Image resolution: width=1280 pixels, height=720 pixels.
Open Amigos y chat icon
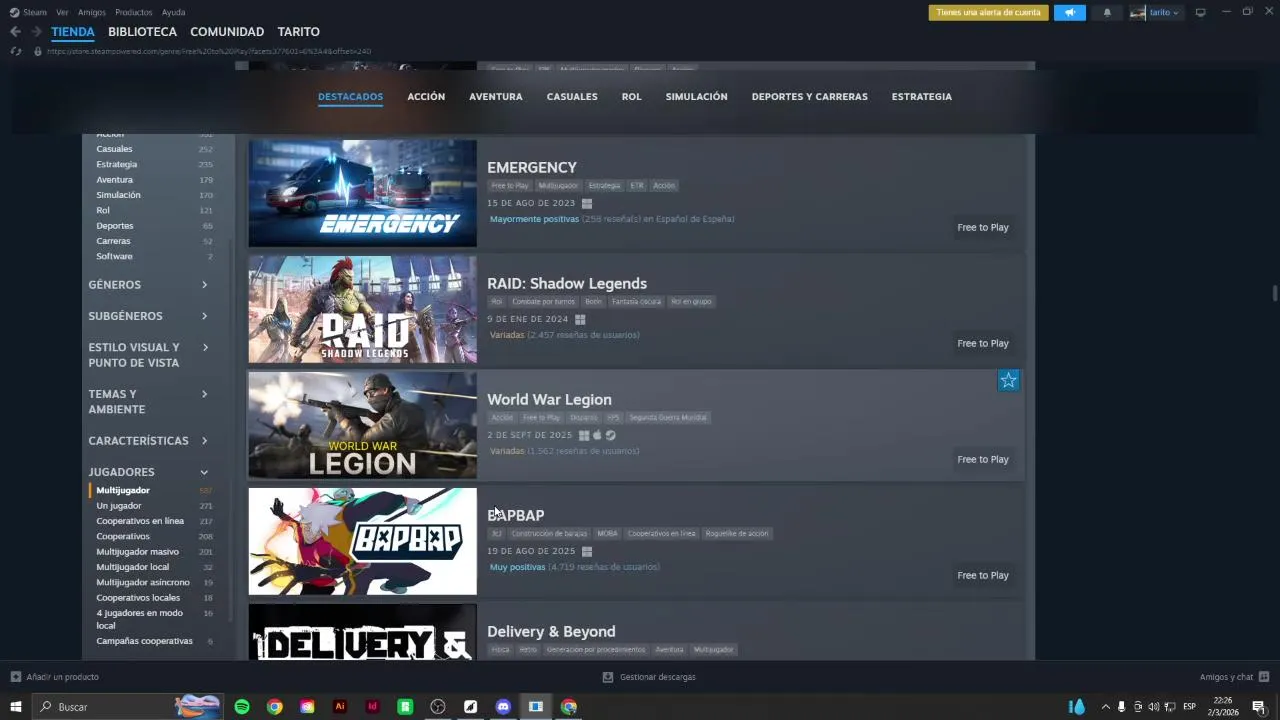[x=1264, y=677]
